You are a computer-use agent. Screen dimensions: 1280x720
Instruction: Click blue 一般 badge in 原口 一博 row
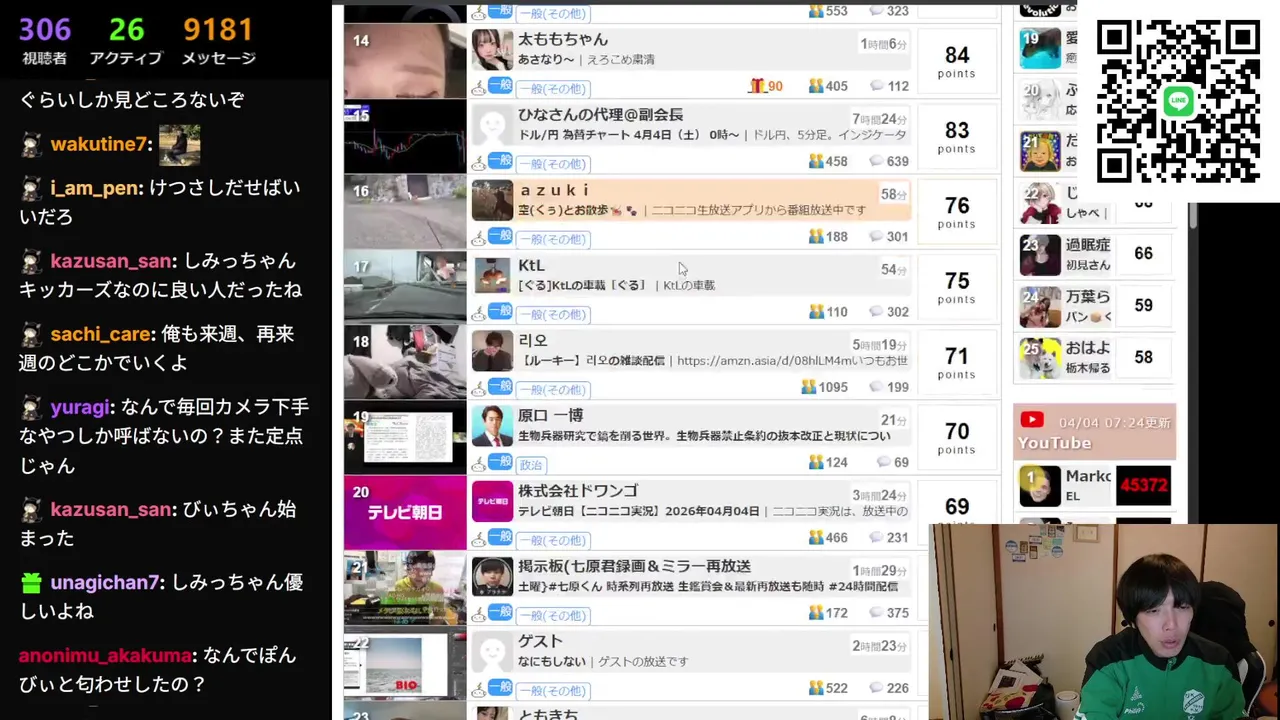(x=500, y=461)
